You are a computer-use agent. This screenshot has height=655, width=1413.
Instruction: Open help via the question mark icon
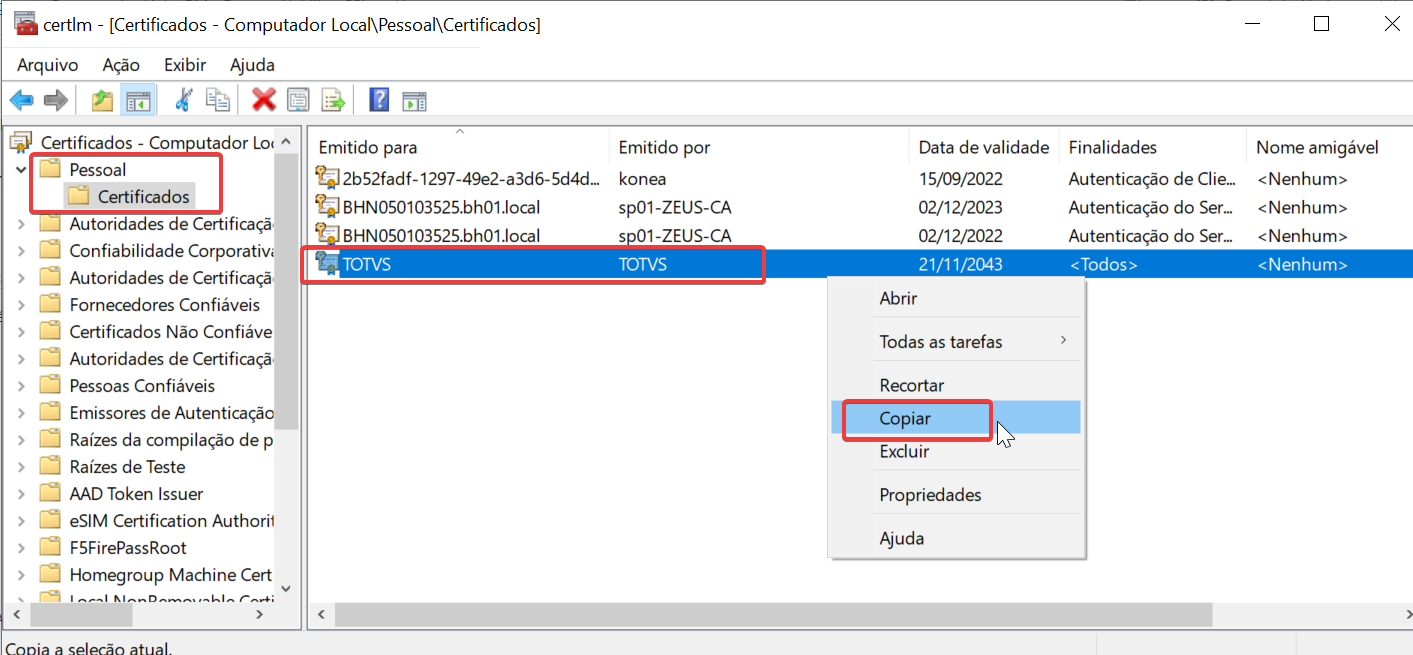(379, 100)
